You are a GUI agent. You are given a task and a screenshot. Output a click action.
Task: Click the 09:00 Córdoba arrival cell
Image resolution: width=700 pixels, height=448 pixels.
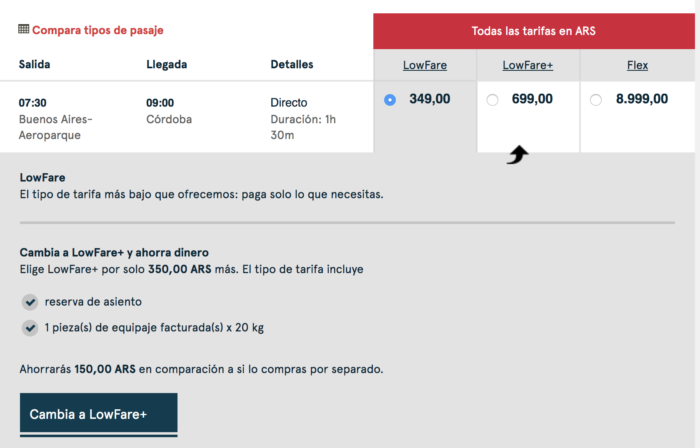click(168, 111)
